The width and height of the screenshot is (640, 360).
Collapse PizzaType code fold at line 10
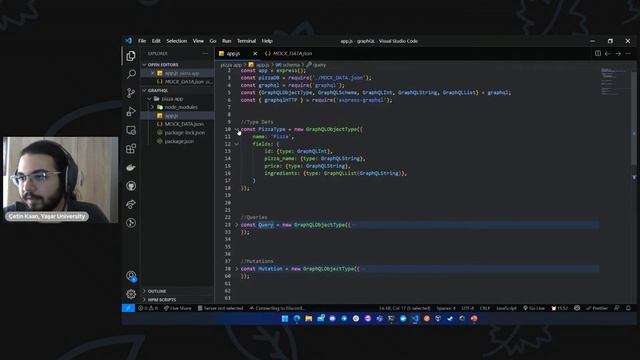click(x=236, y=129)
